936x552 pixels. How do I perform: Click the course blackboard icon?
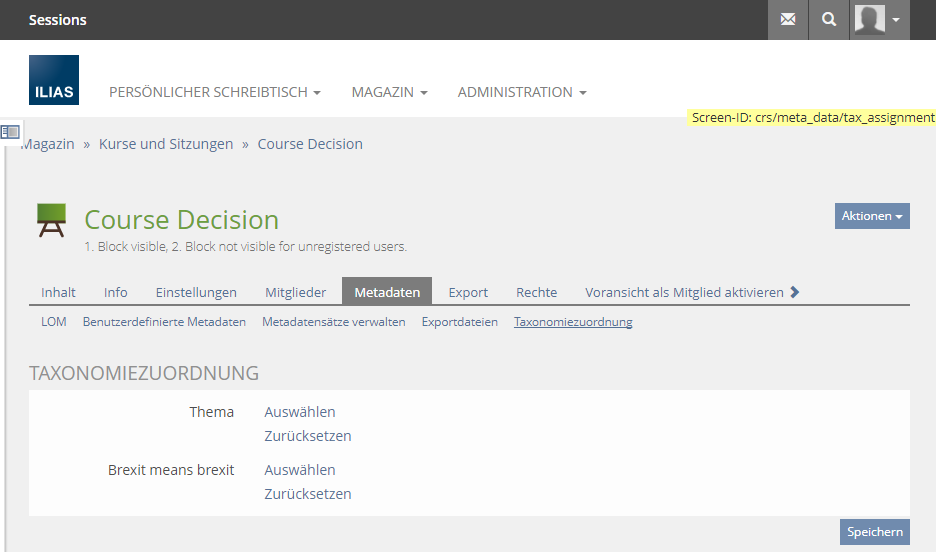point(51,220)
